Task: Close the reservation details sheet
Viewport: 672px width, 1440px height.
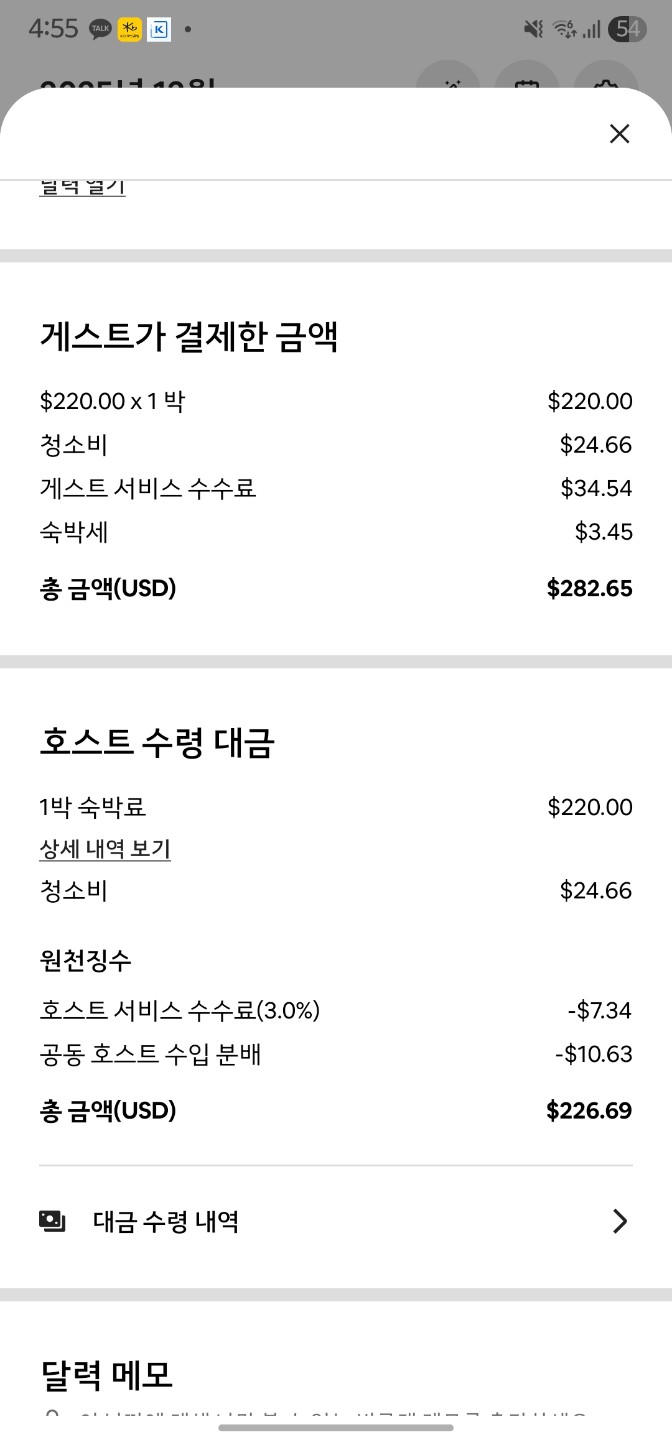Action: click(619, 134)
